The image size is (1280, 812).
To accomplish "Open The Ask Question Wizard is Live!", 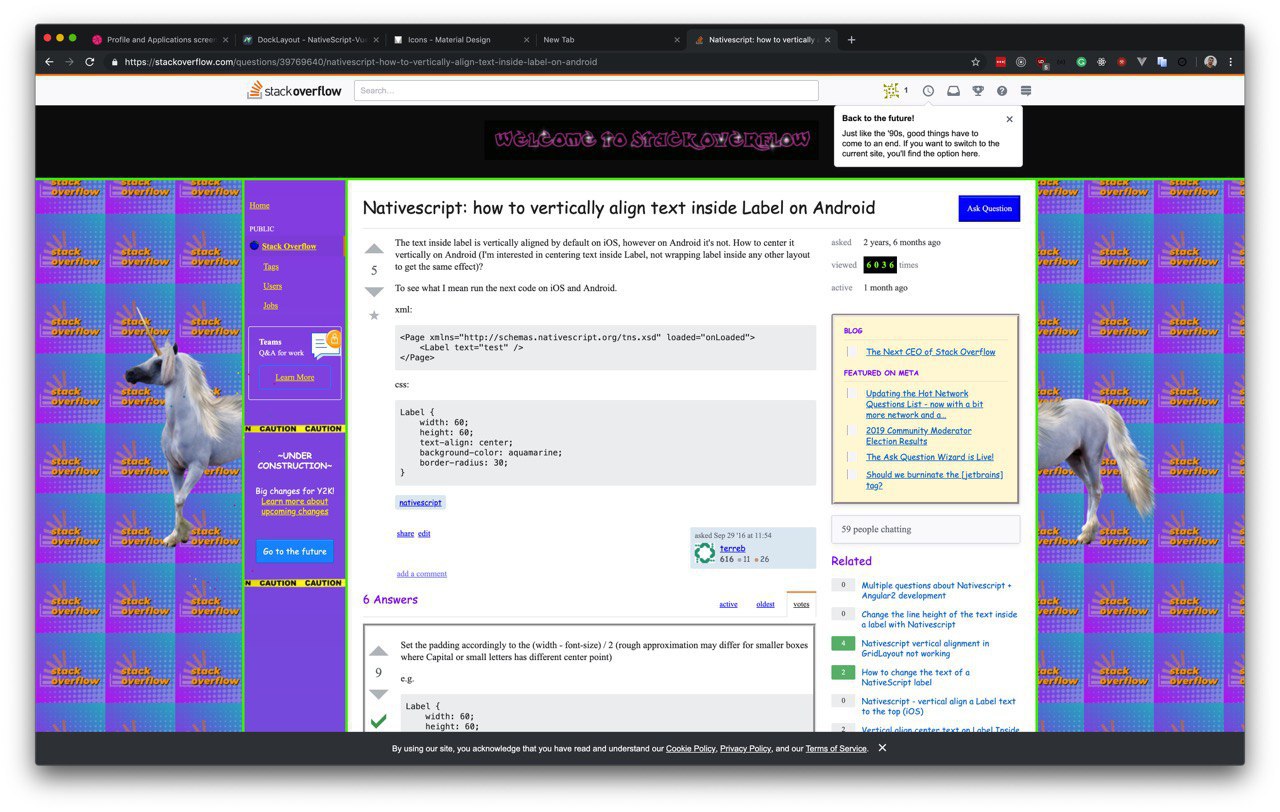I will (x=930, y=457).
